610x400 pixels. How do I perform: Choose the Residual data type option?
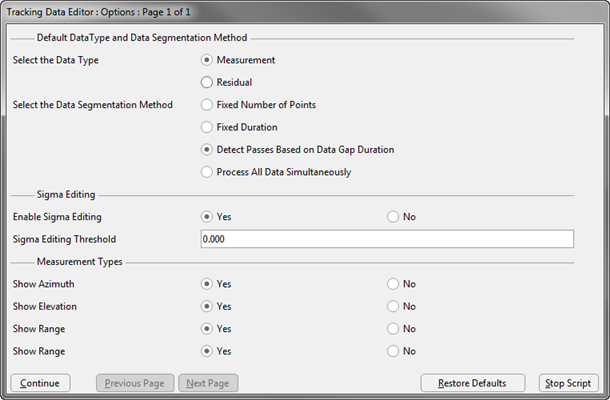[207, 82]
